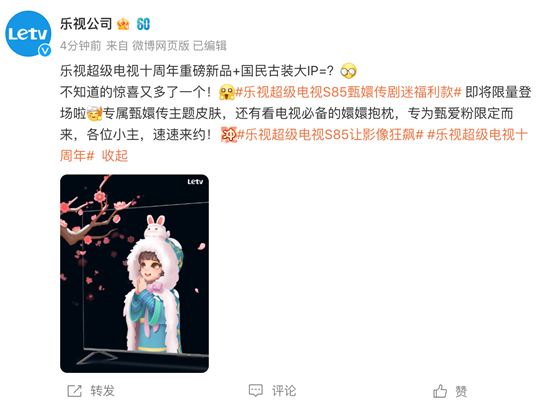Screen dimensions: 553x403
Task: Collapse the post with 收起
Action: 115,155
